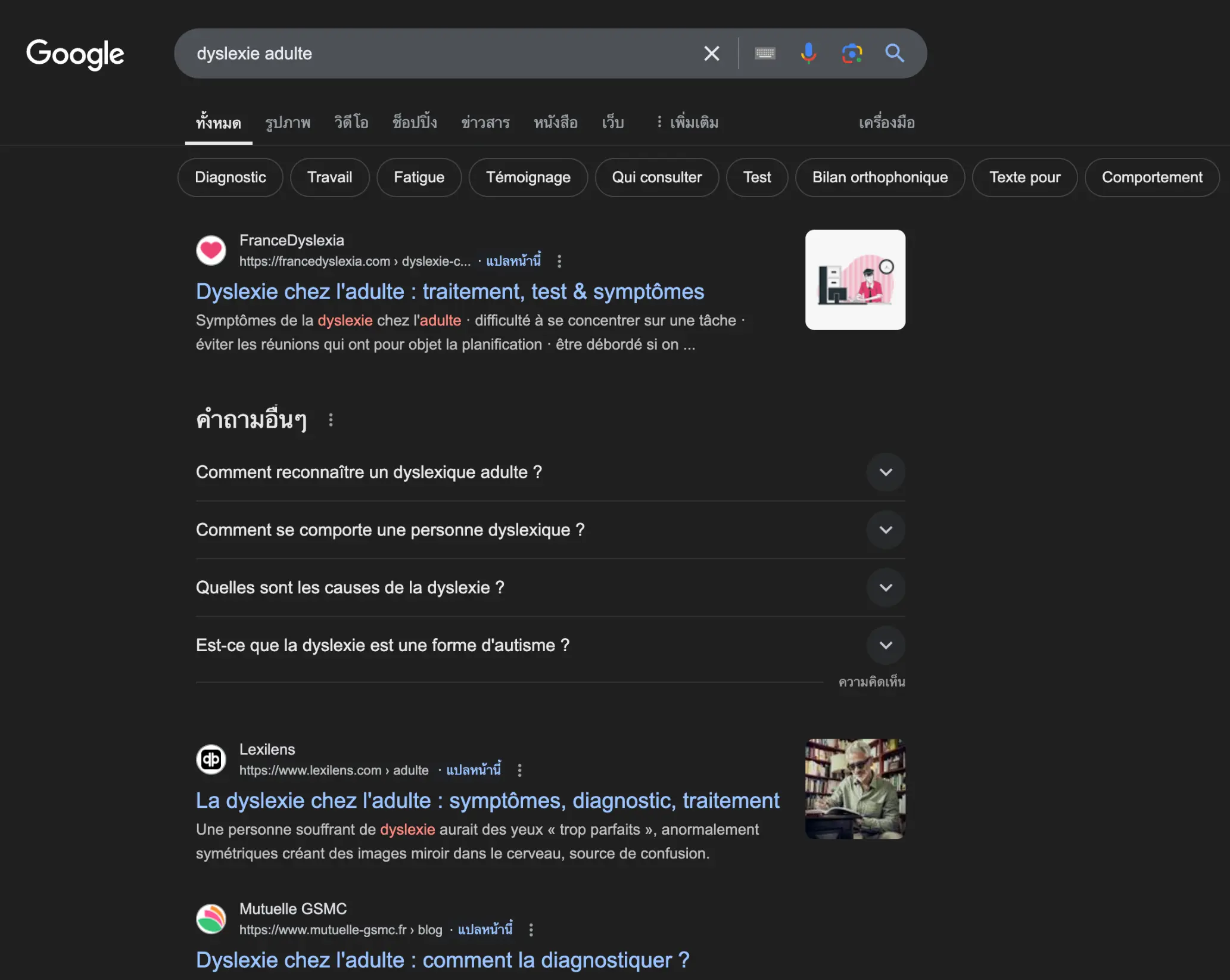Clear the search box with the X icon
The image size is (1230, 980).
[711, 54]
